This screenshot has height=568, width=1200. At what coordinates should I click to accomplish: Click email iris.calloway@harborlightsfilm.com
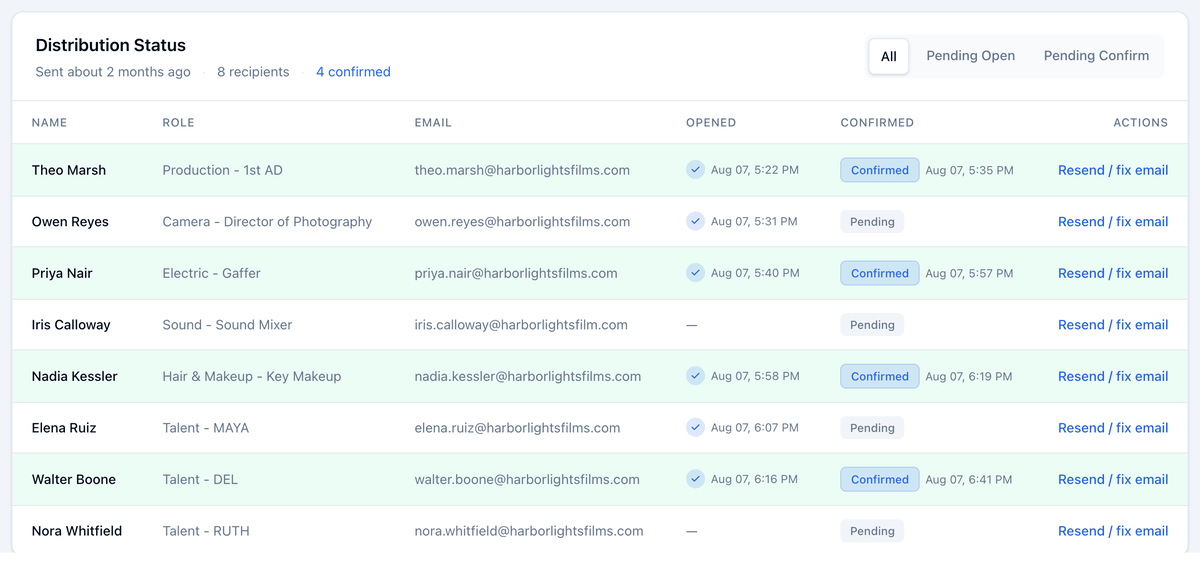[x=521, y=325]
